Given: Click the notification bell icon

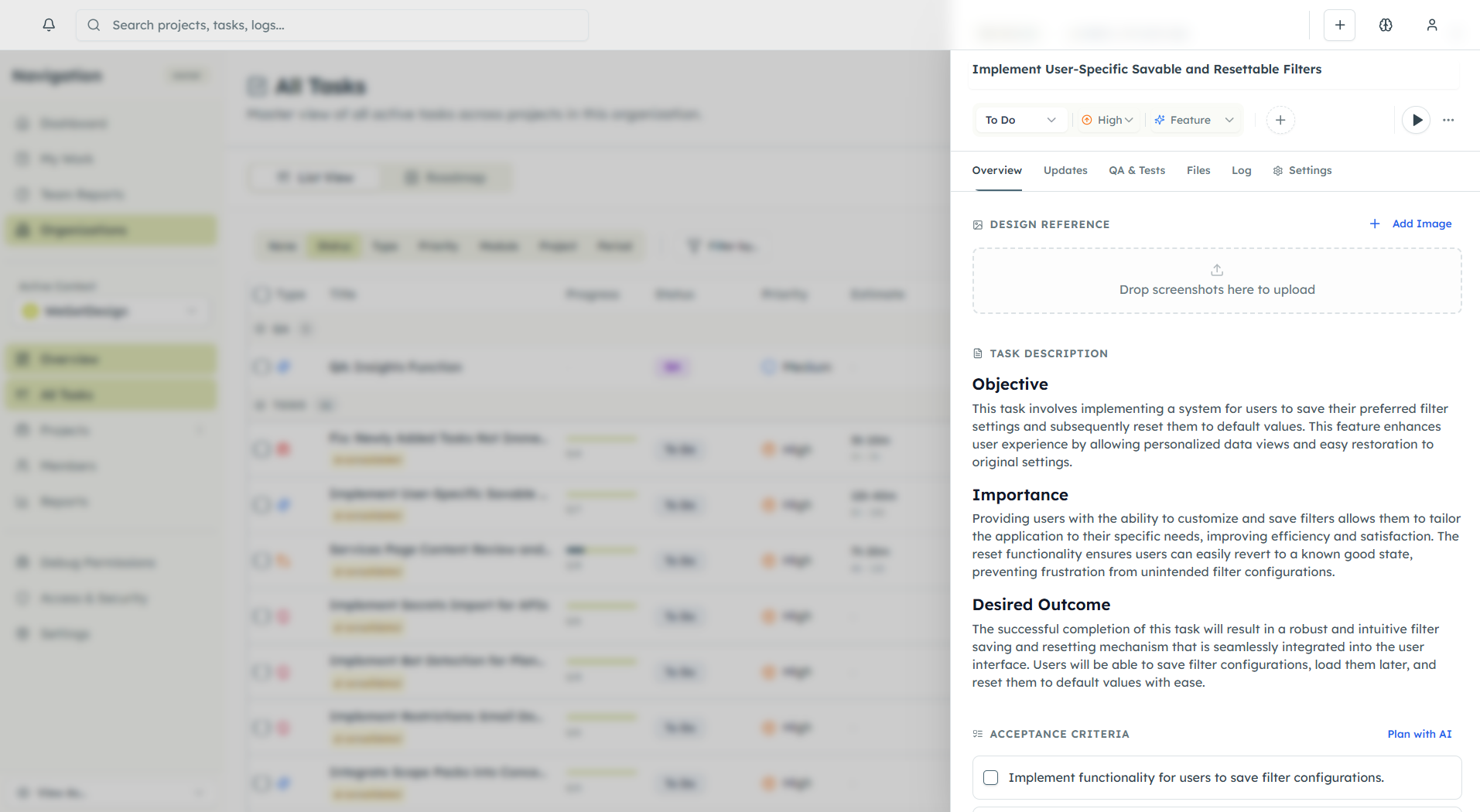Looking at the screenshot, I should (49, 25).
